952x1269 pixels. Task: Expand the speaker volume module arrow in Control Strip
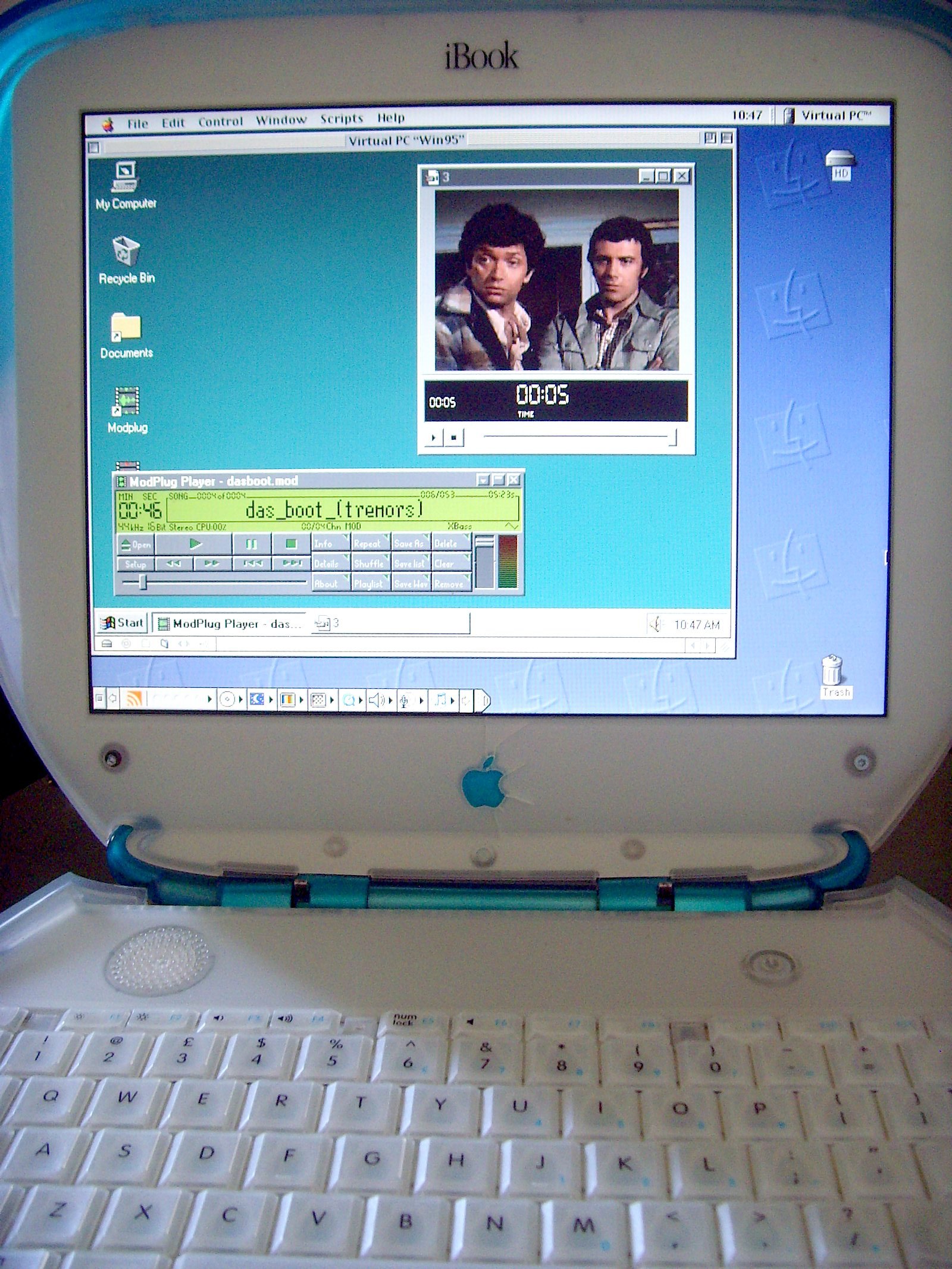click(391, 701)
